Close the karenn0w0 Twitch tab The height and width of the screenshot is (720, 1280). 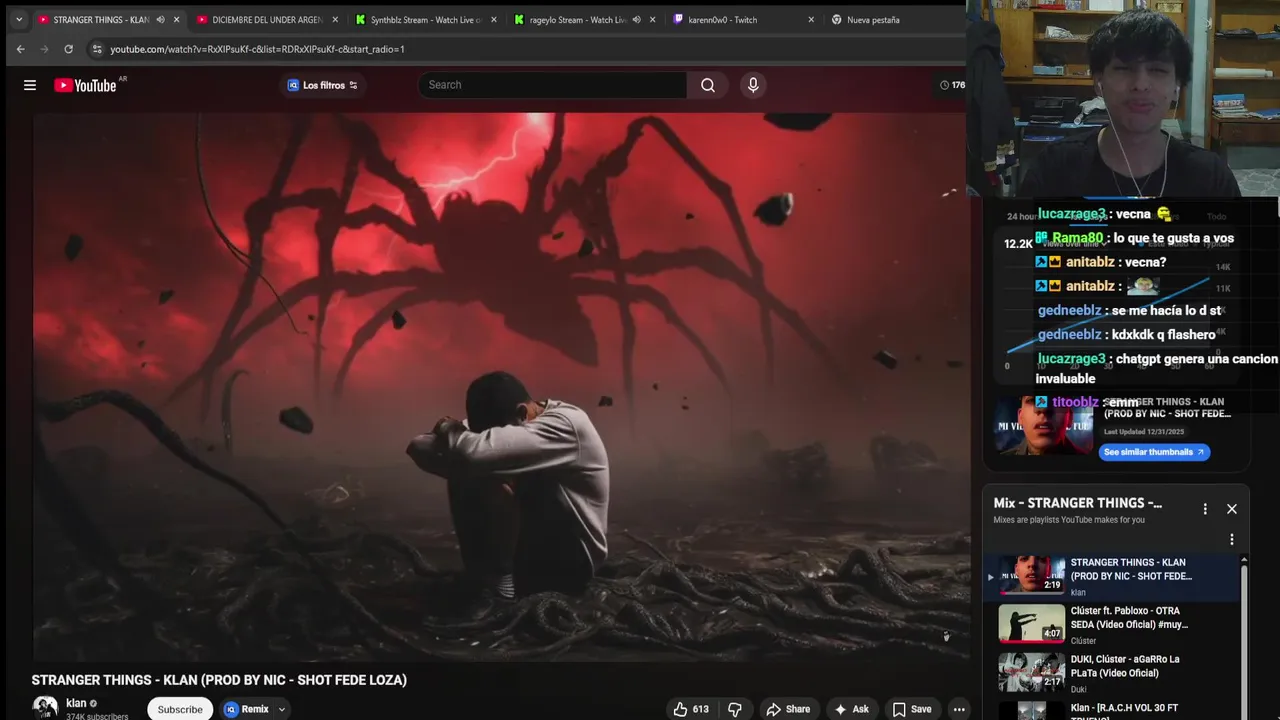click(x=811, y=19)
